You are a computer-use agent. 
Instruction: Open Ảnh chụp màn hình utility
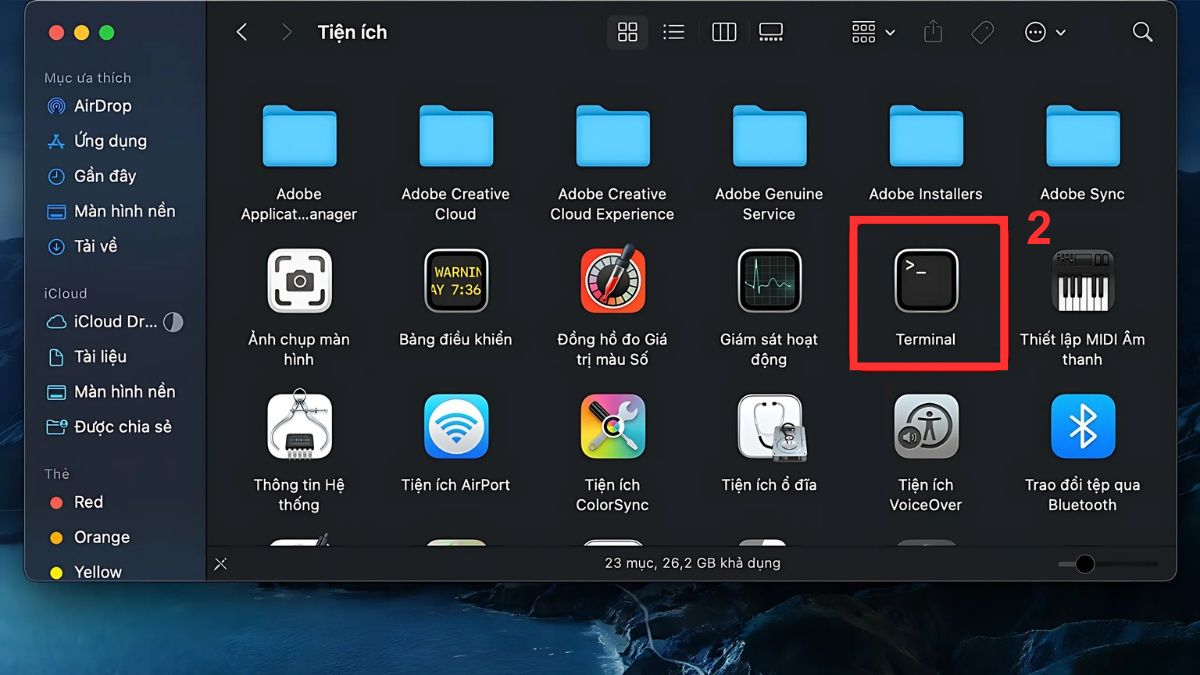[x=298, y=280]
